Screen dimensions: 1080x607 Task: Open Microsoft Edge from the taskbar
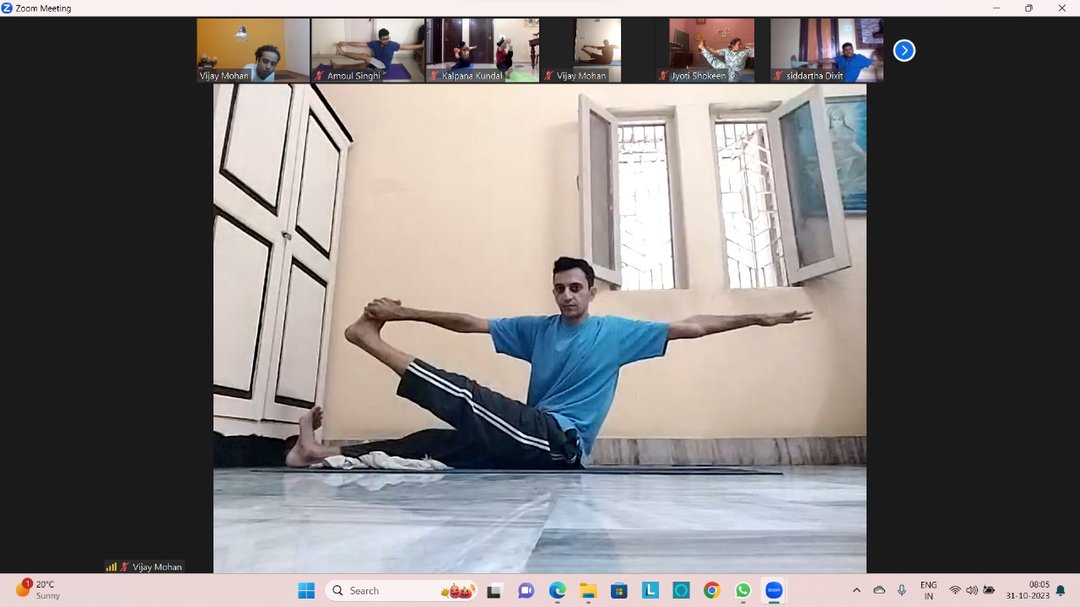tap(557, 590)
